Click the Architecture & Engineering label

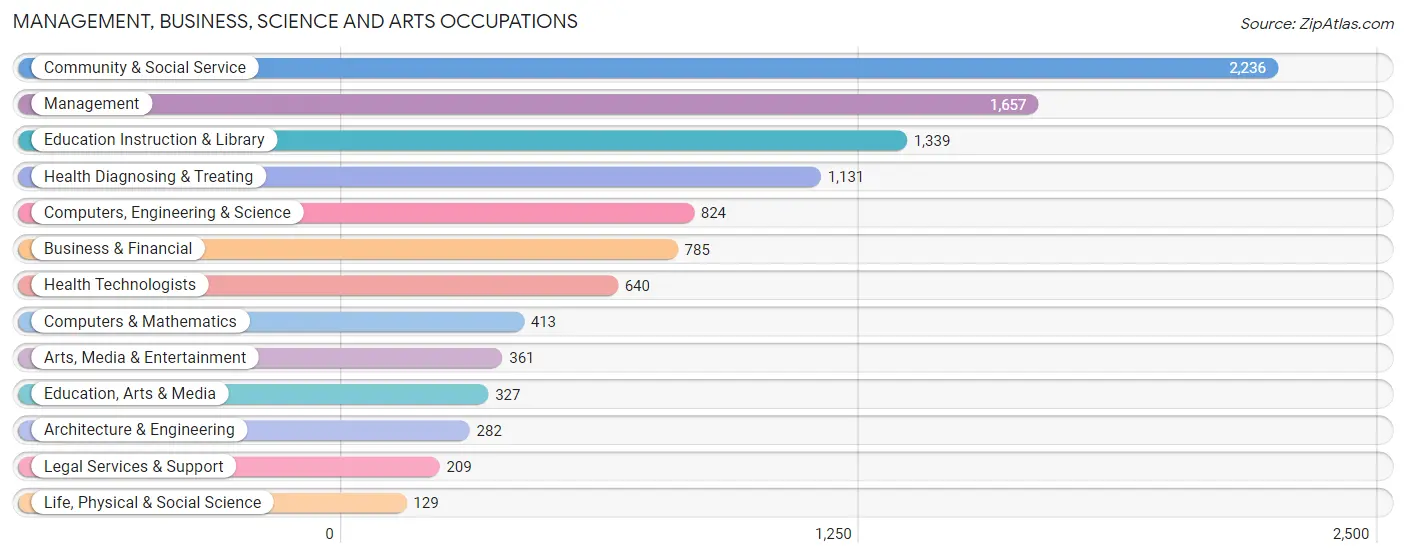(x=139, y=430)
